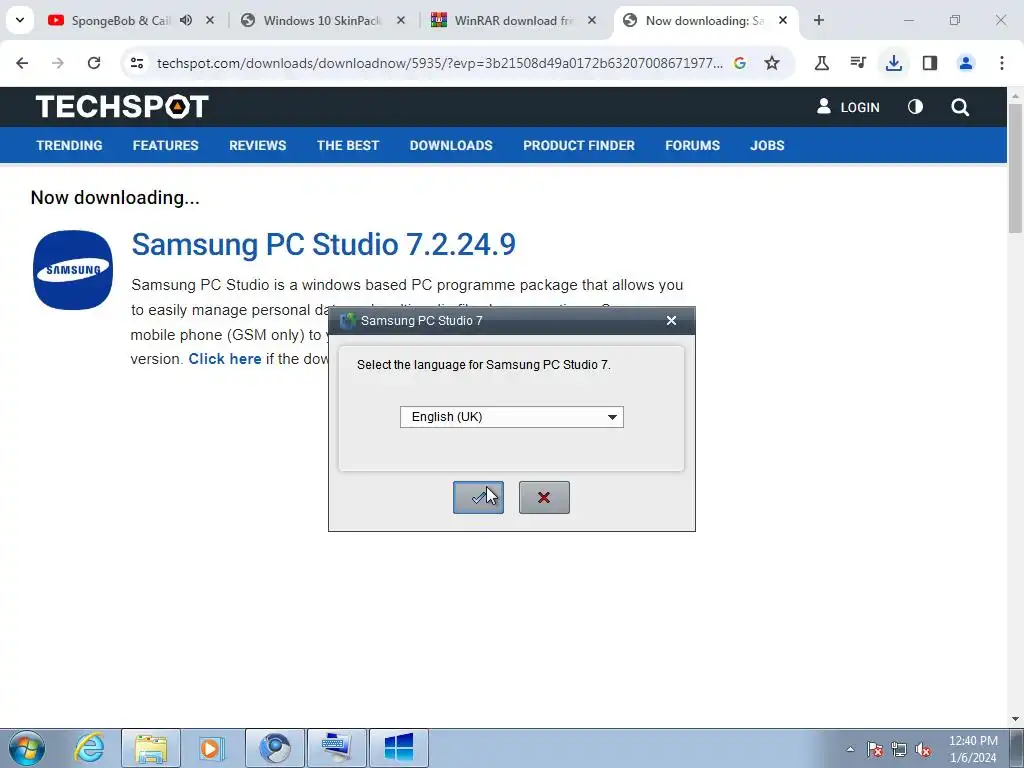
Task: Go forward in browser history
Action: (58, 63)
